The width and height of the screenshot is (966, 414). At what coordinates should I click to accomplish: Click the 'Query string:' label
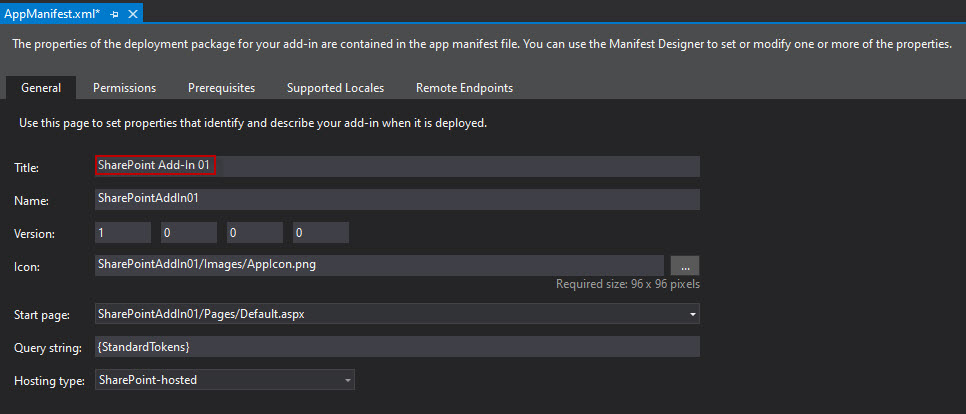[x=47, y=349]
